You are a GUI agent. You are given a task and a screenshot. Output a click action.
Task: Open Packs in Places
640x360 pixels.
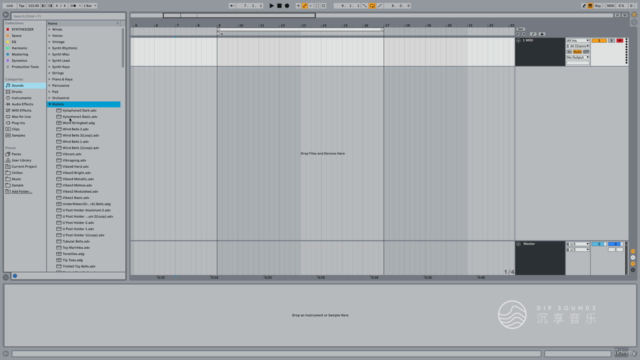(16, 154)
